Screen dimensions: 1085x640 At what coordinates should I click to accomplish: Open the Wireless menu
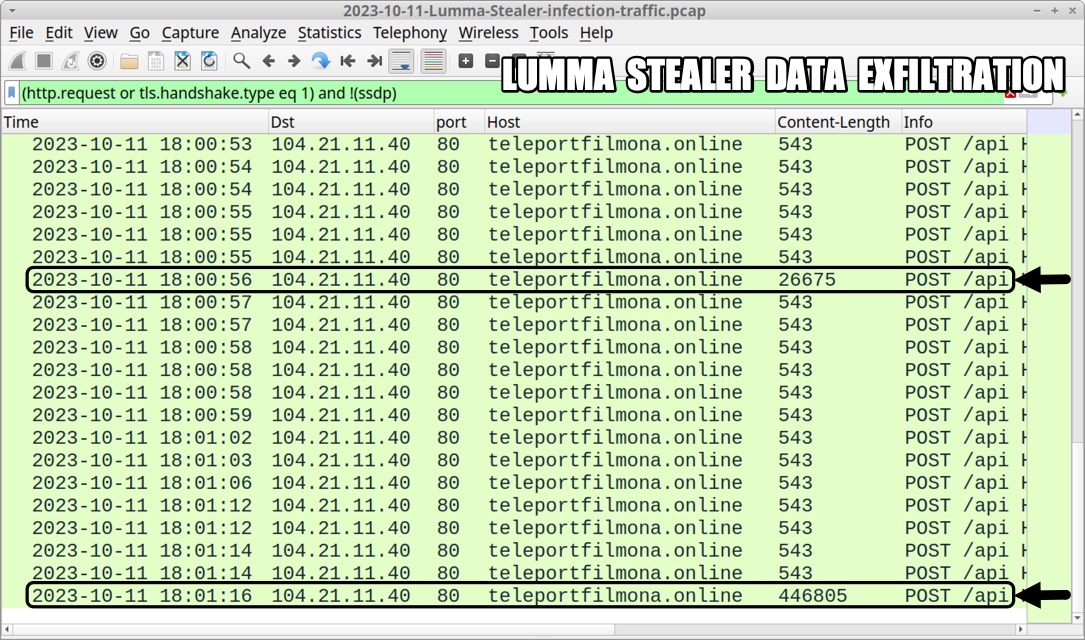tap(489, 33)
